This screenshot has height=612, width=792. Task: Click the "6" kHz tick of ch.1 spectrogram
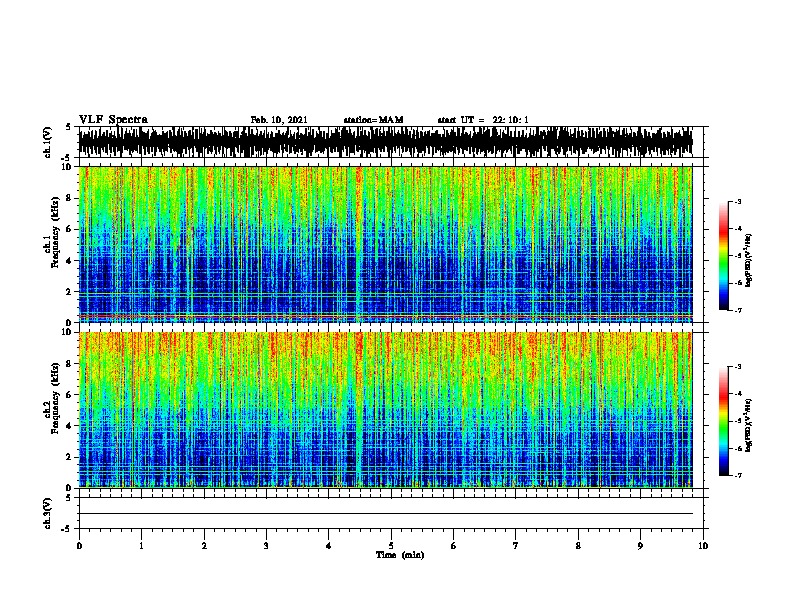pyautogui.click(x=70, y=229)
